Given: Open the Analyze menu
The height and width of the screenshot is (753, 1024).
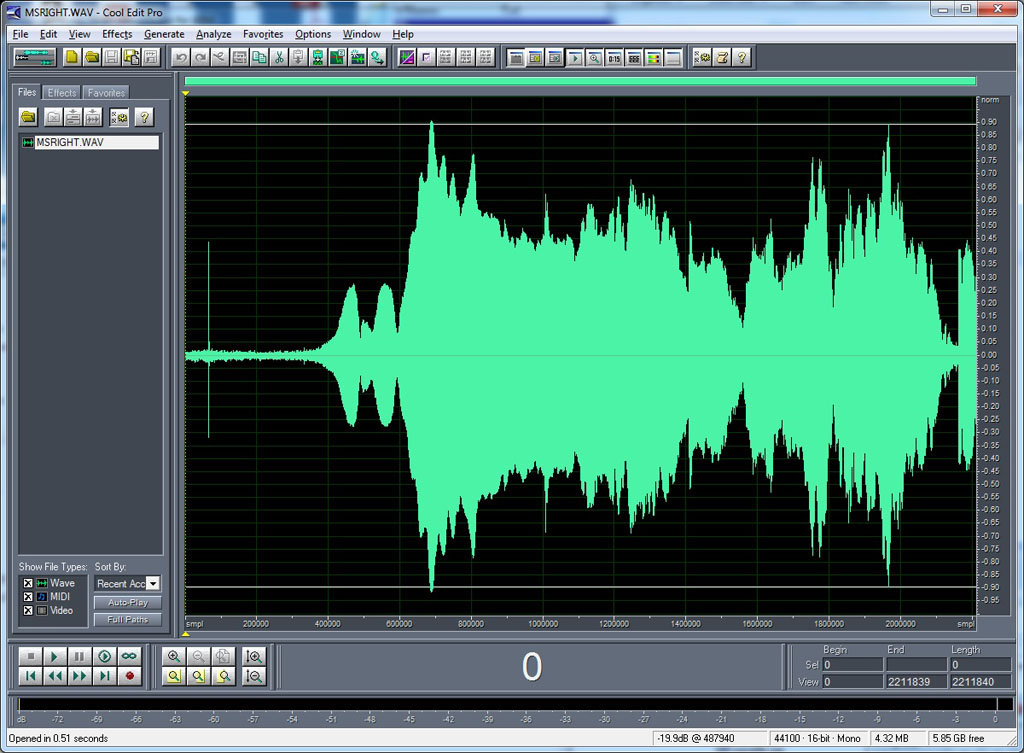Looking at the screenshot, I should (213, 34).
